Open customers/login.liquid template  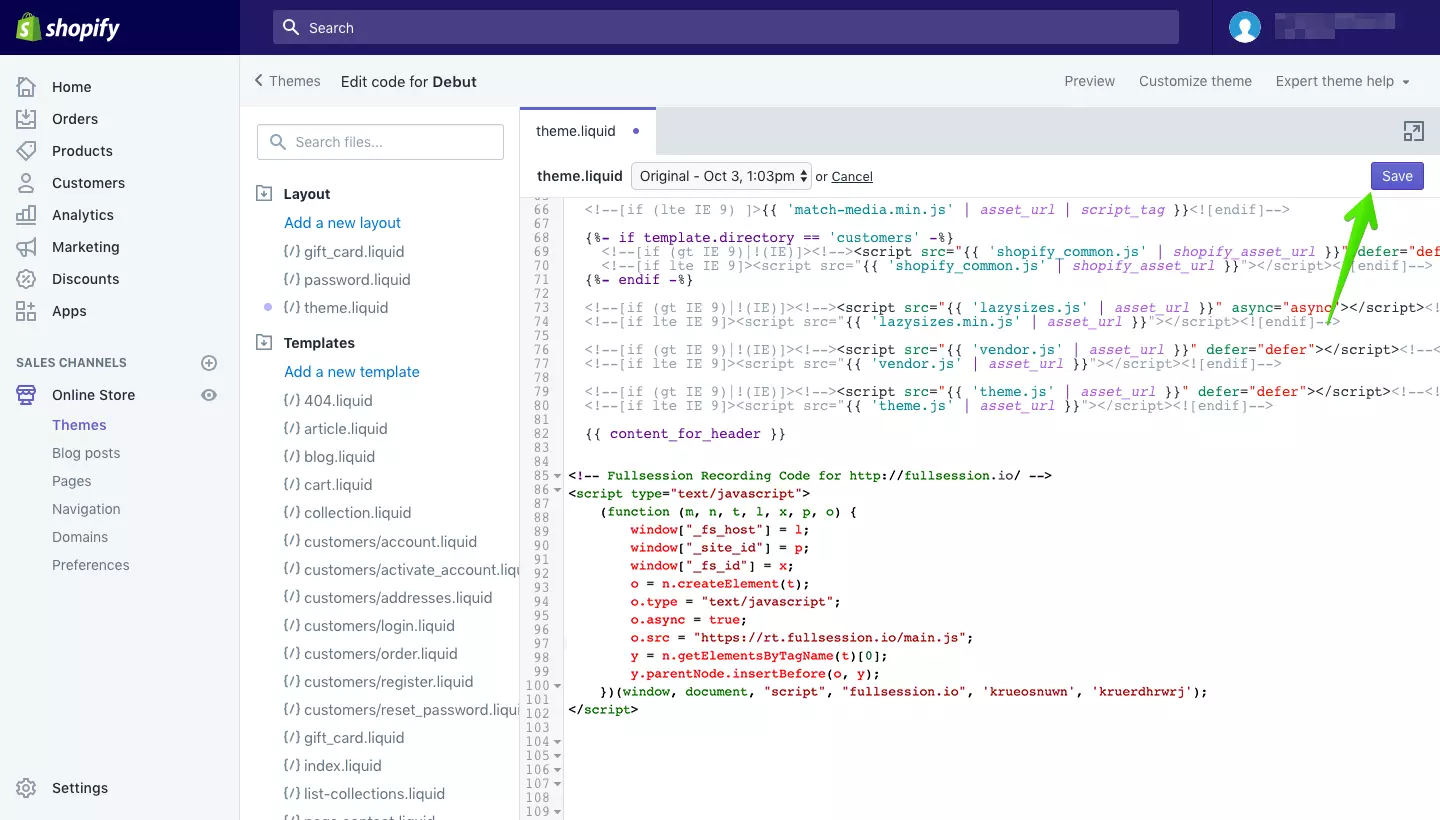pos(379,626)
